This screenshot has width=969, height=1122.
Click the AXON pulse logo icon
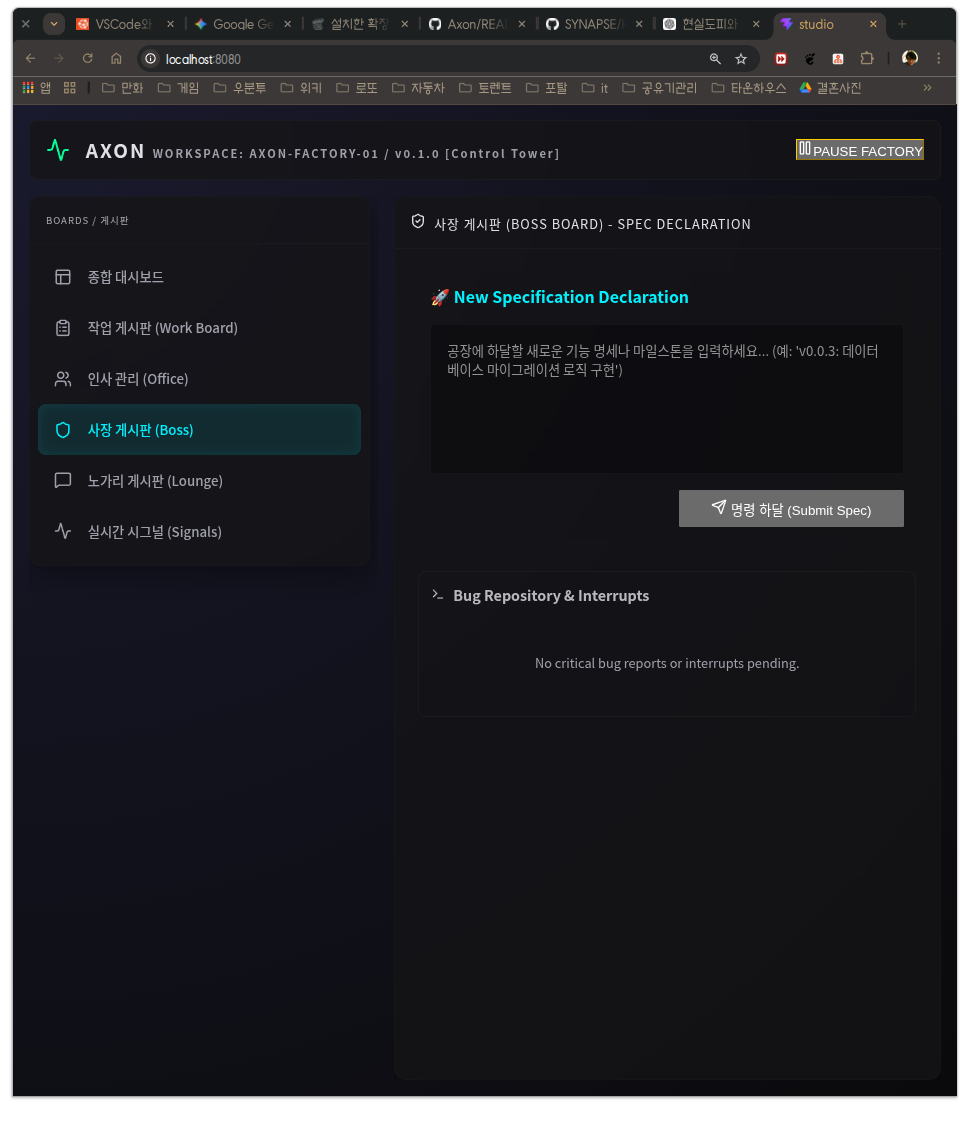point(58,150)
